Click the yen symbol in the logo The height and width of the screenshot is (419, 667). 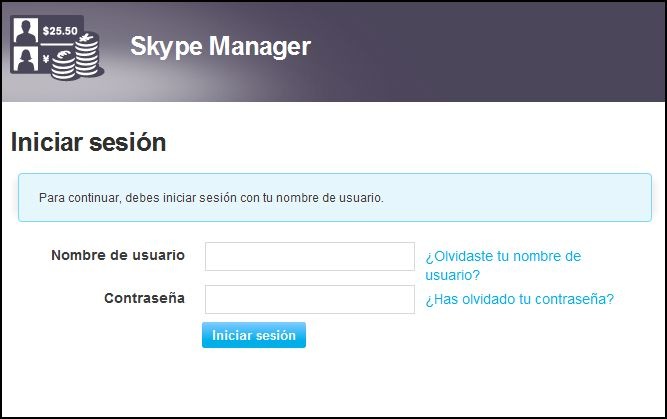click(x=47, y=58)
